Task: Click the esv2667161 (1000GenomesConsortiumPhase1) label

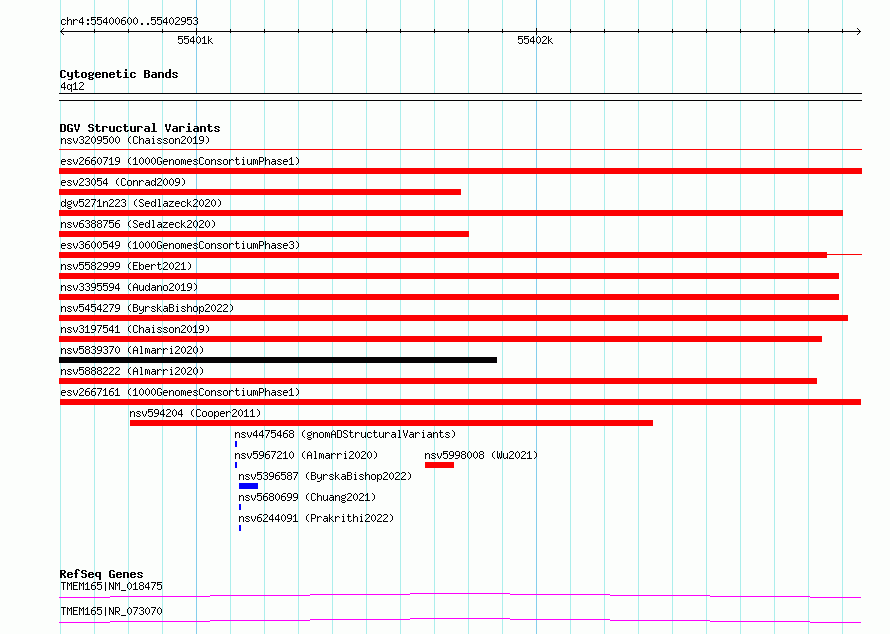Action: click(180, 392)
